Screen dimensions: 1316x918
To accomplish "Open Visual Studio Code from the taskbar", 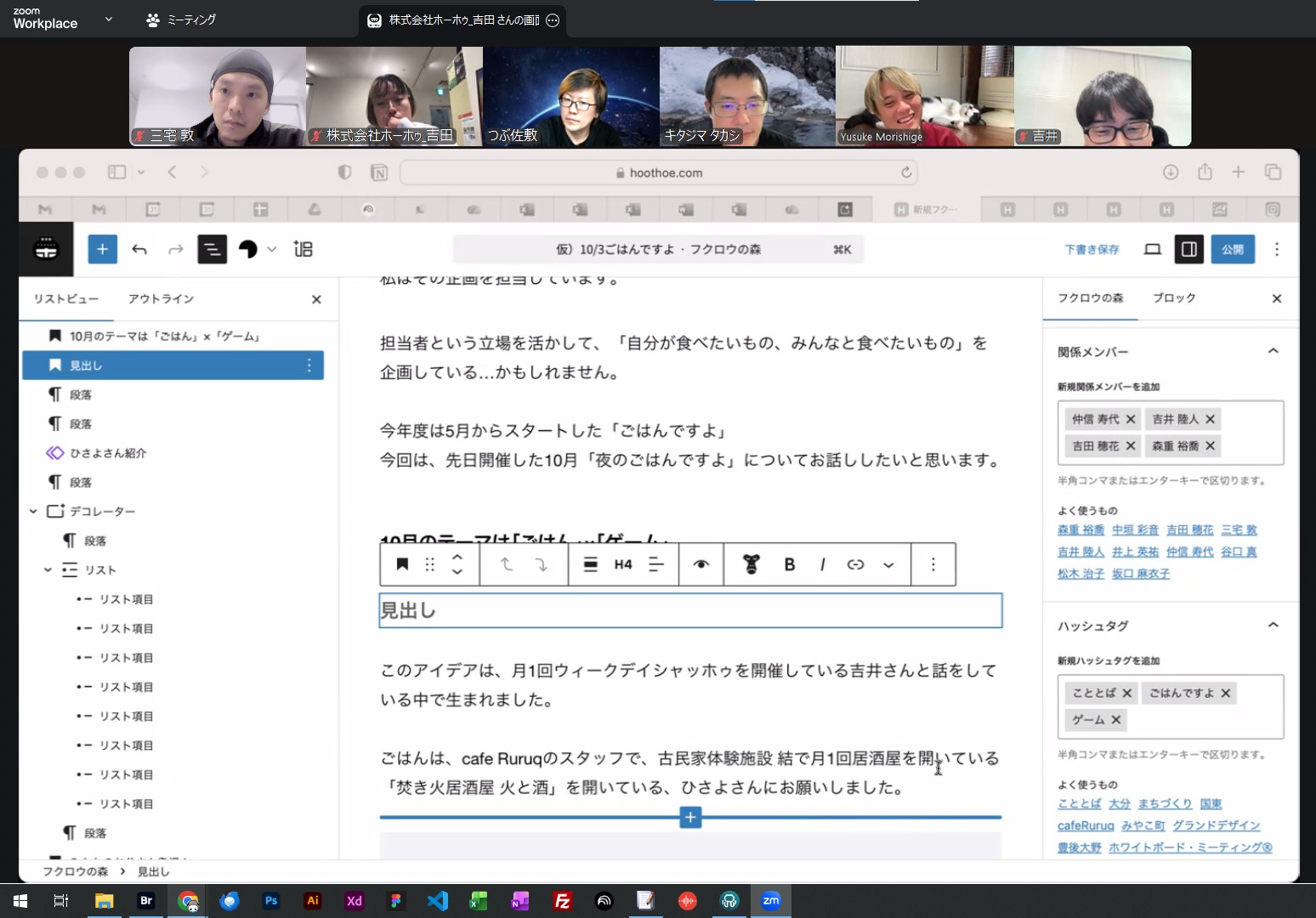I will coord(438,901).
